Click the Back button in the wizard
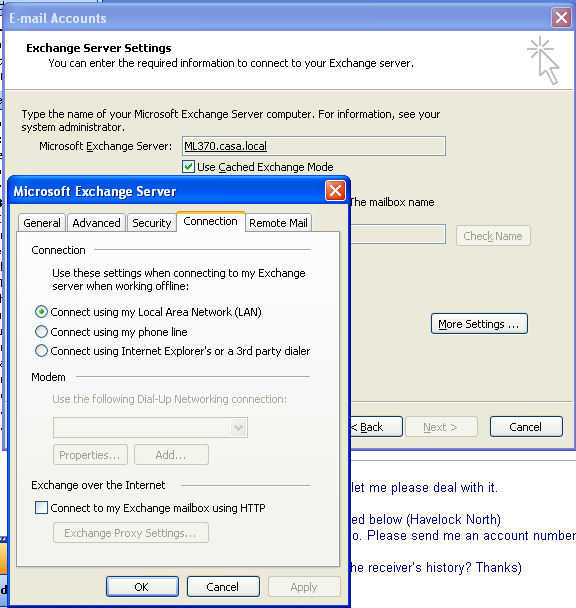The width and height of the screenshot is (576, 608). pyautogui.click(x=376, y=427)
